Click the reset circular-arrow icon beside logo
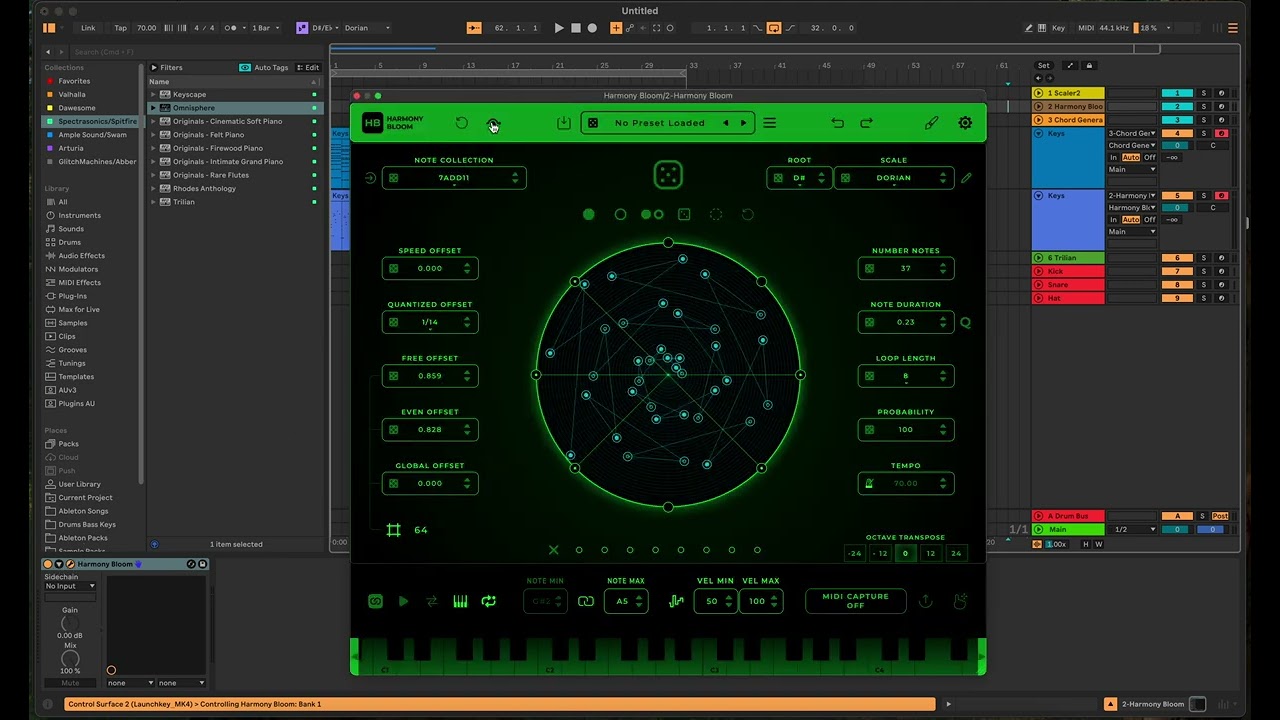The image size is (1280, 720). coord(461,123)
